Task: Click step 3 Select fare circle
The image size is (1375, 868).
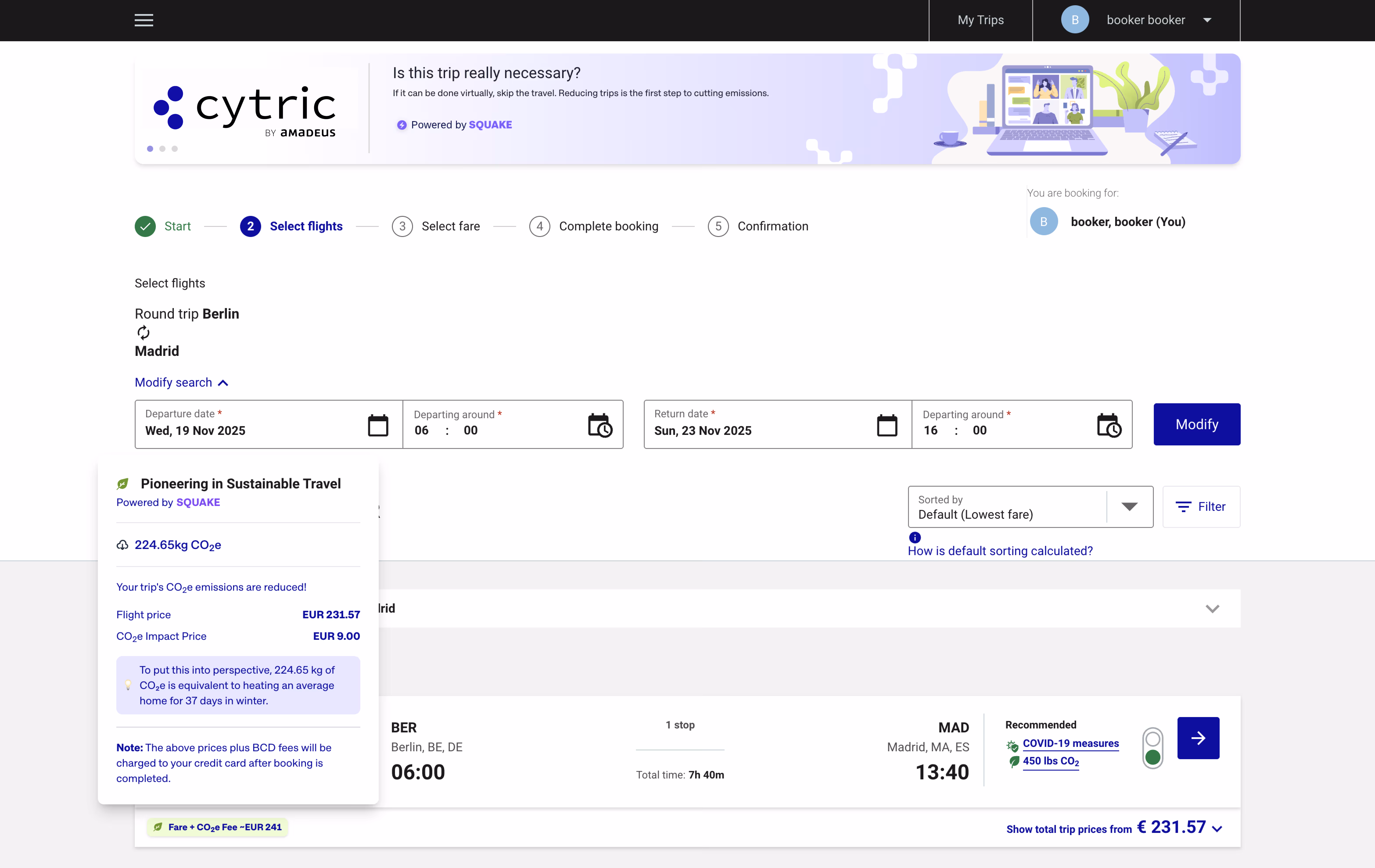Action: click(403, 226)
